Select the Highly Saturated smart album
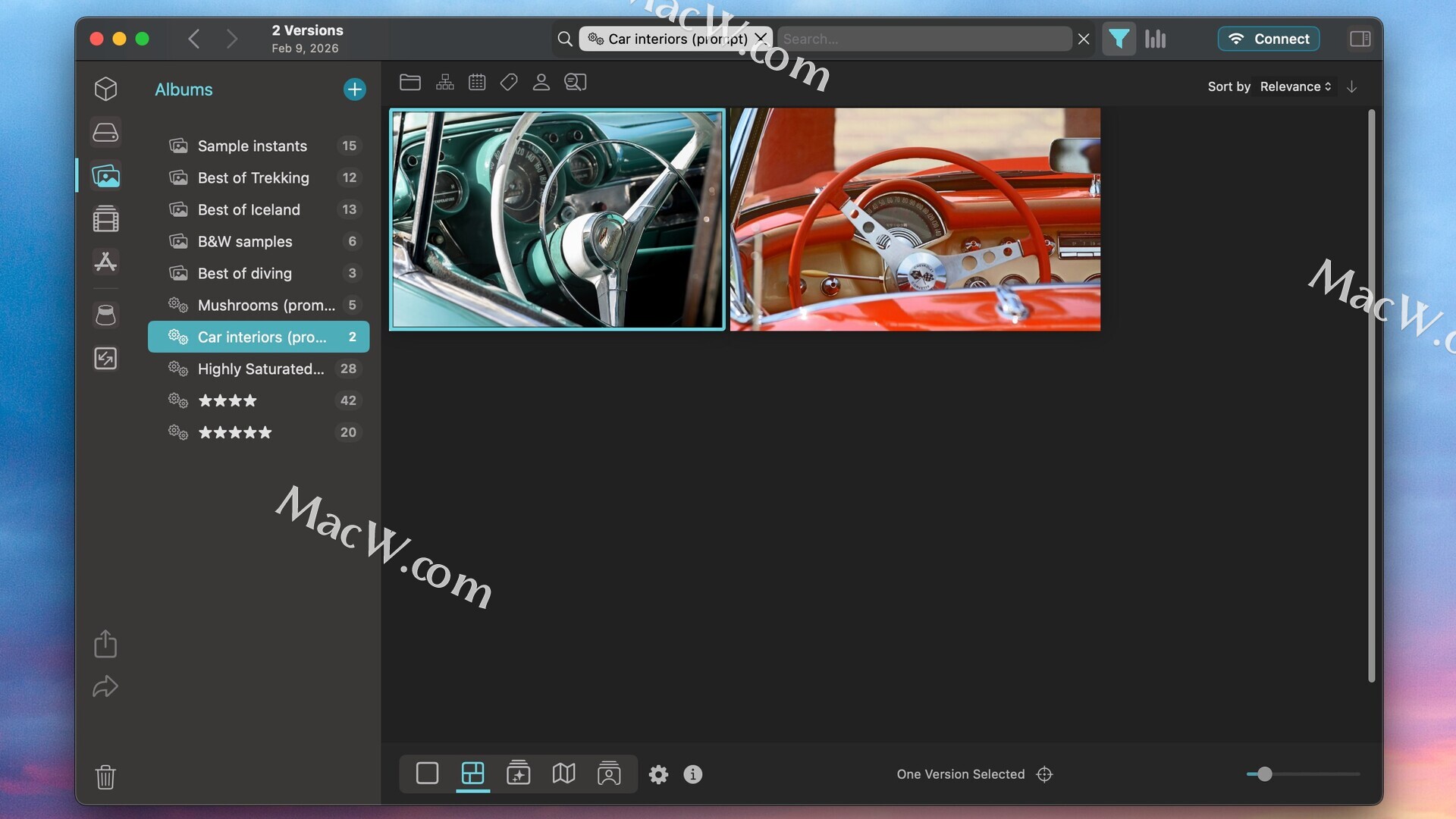Screen dimensions: 1456x819 pyautogui.click(x=260, y=369)
